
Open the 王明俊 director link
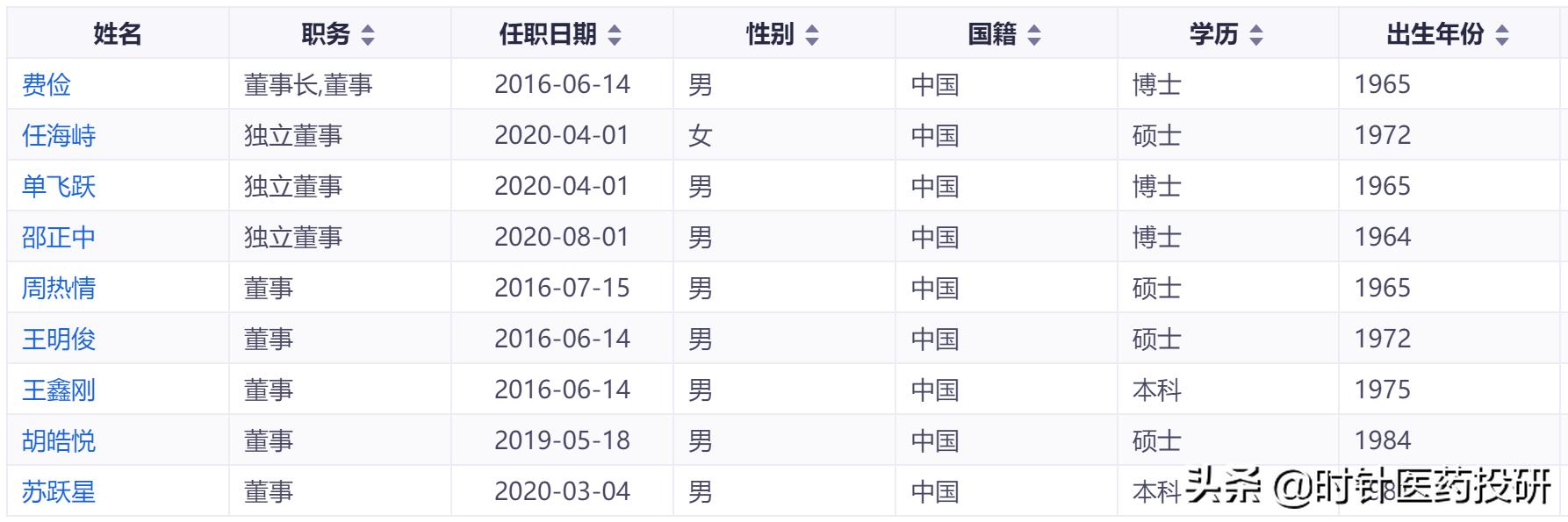coord(59,340)
